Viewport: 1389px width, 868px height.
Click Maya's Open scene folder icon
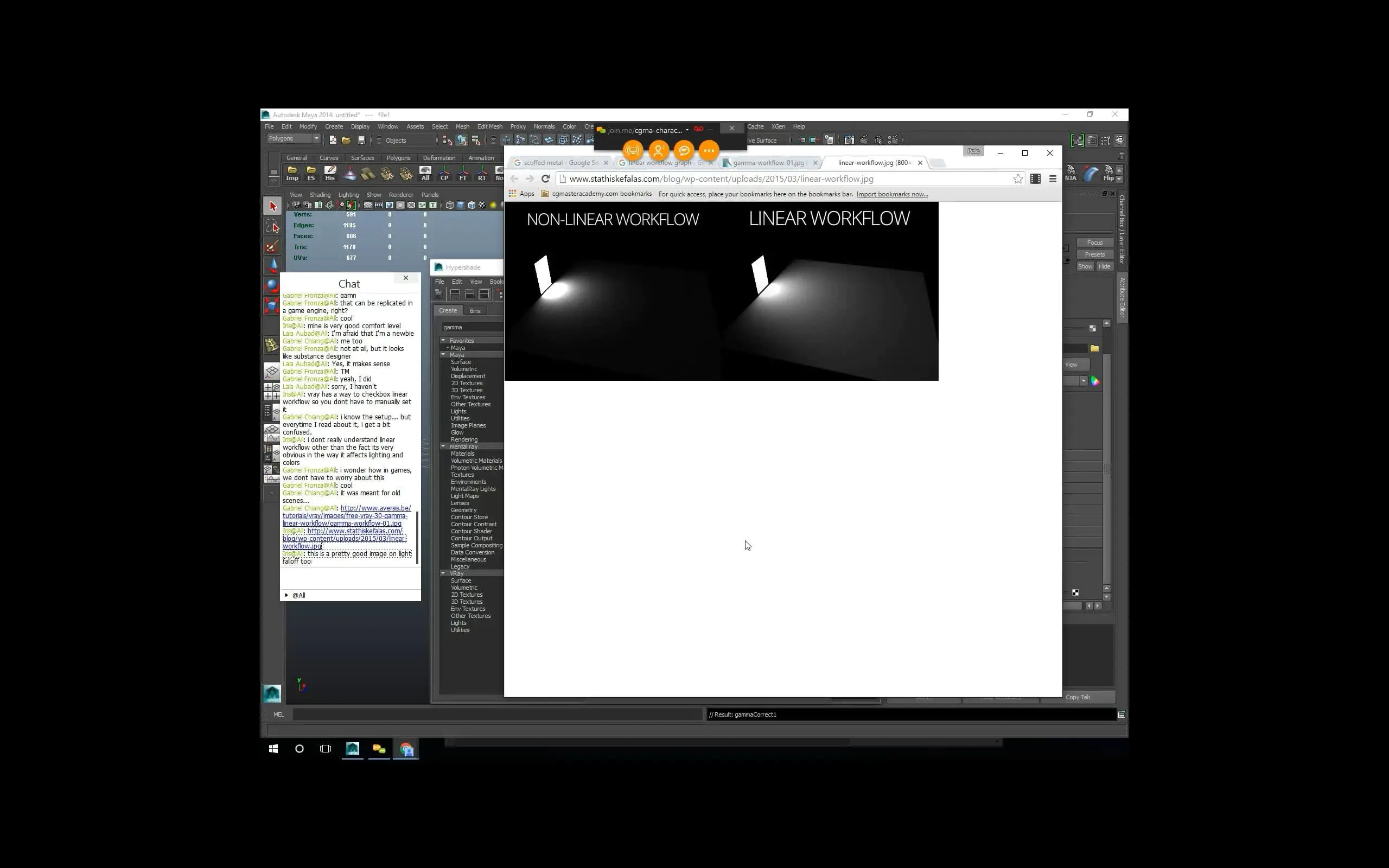(x=346, y=140)
